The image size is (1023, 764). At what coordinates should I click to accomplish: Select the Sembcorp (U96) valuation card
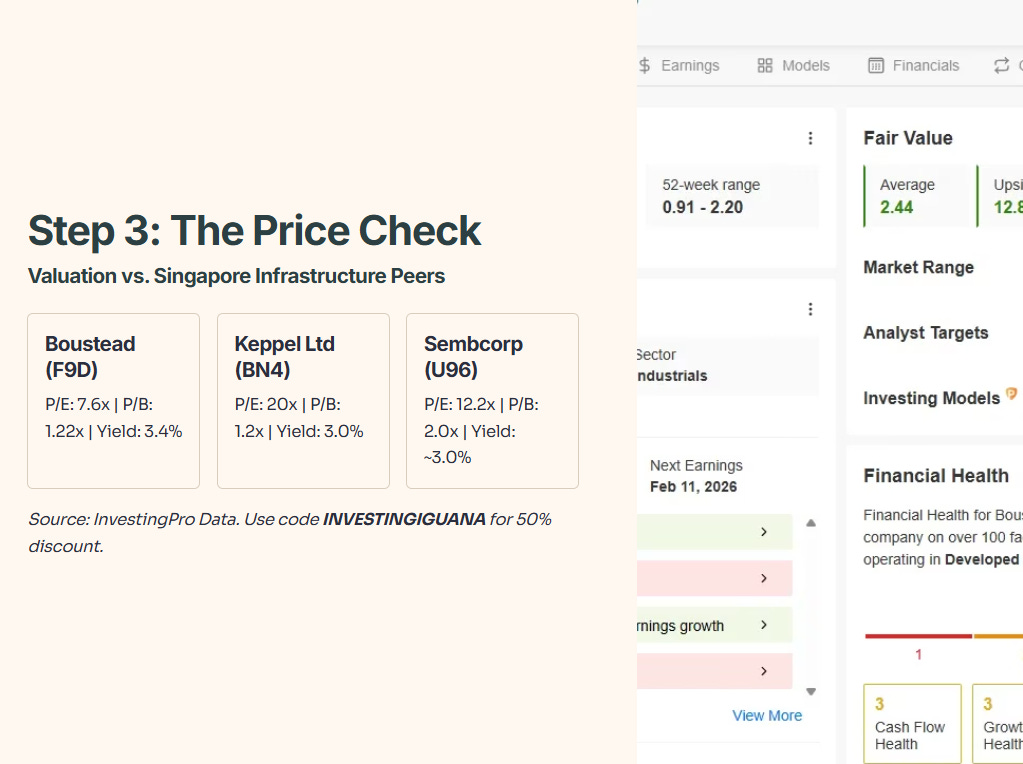point(493,401)
